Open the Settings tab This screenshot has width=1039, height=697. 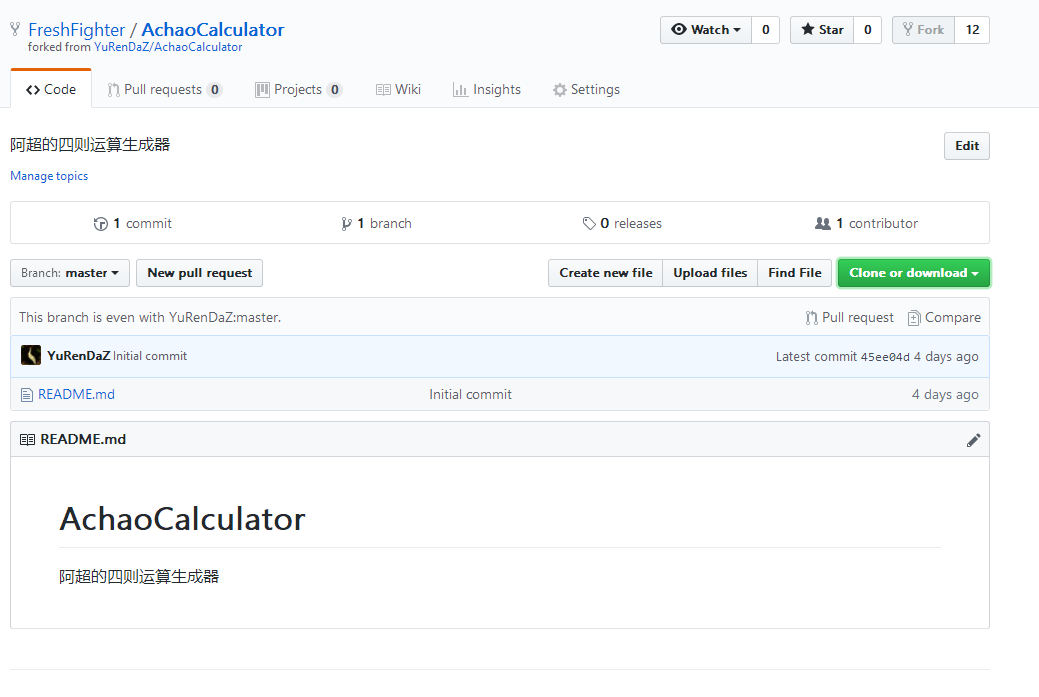[x=586, y=89]
